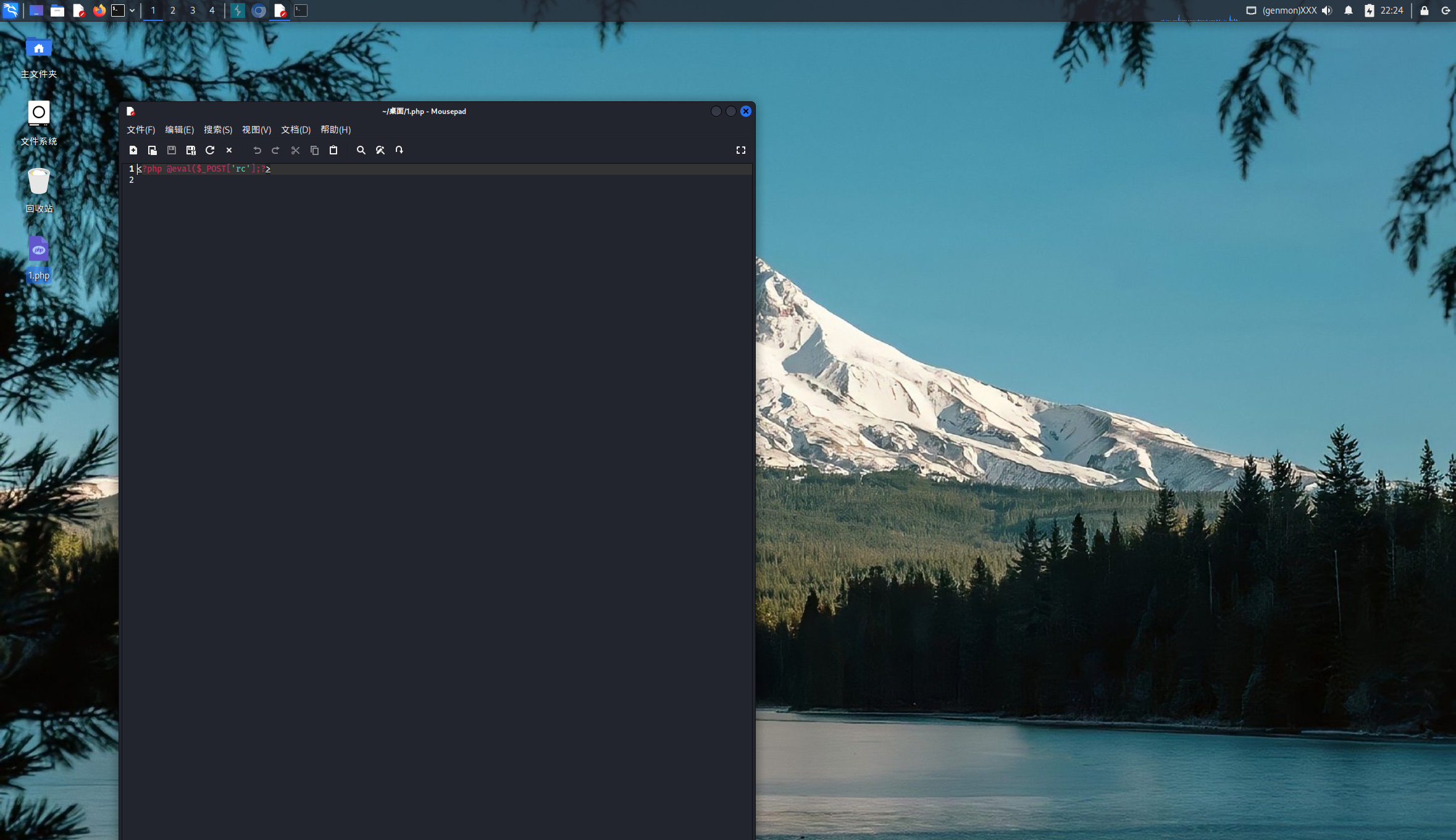The width and height of the screenshot is (1456, 840).
Task: Click the Save As toolbar icon
Action: click(191, 150)
